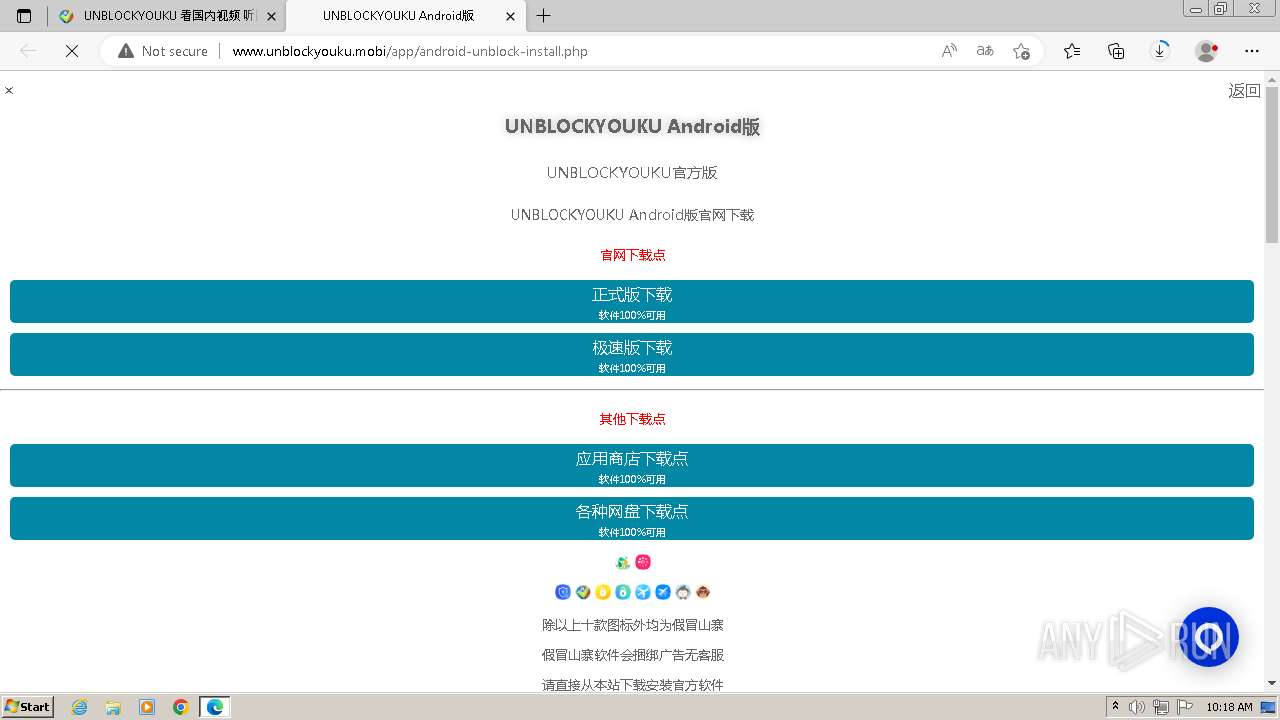Viewport: 1280px width, 720px height.
Task: Click the 正式版下载 button
Action: pos(632,301)
